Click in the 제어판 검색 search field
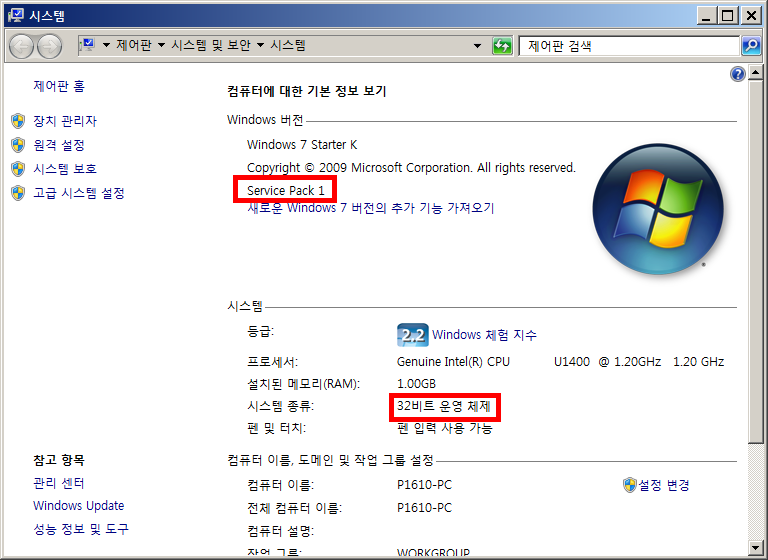 coord(629,46)
